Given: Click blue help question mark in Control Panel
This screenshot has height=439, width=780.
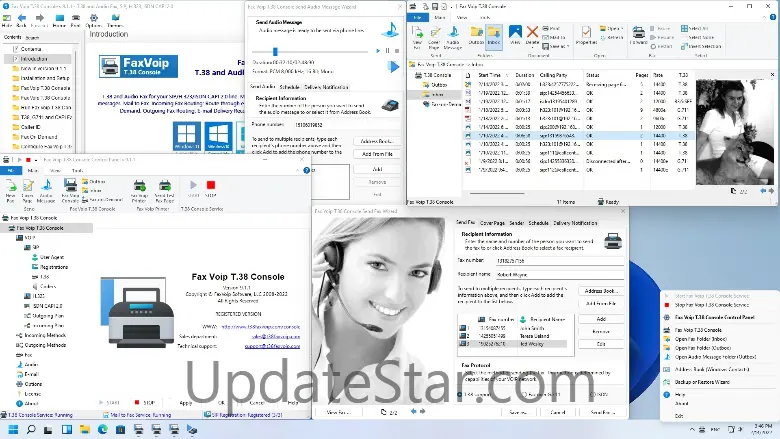Looking at the screenshot, I should point(306,171).
